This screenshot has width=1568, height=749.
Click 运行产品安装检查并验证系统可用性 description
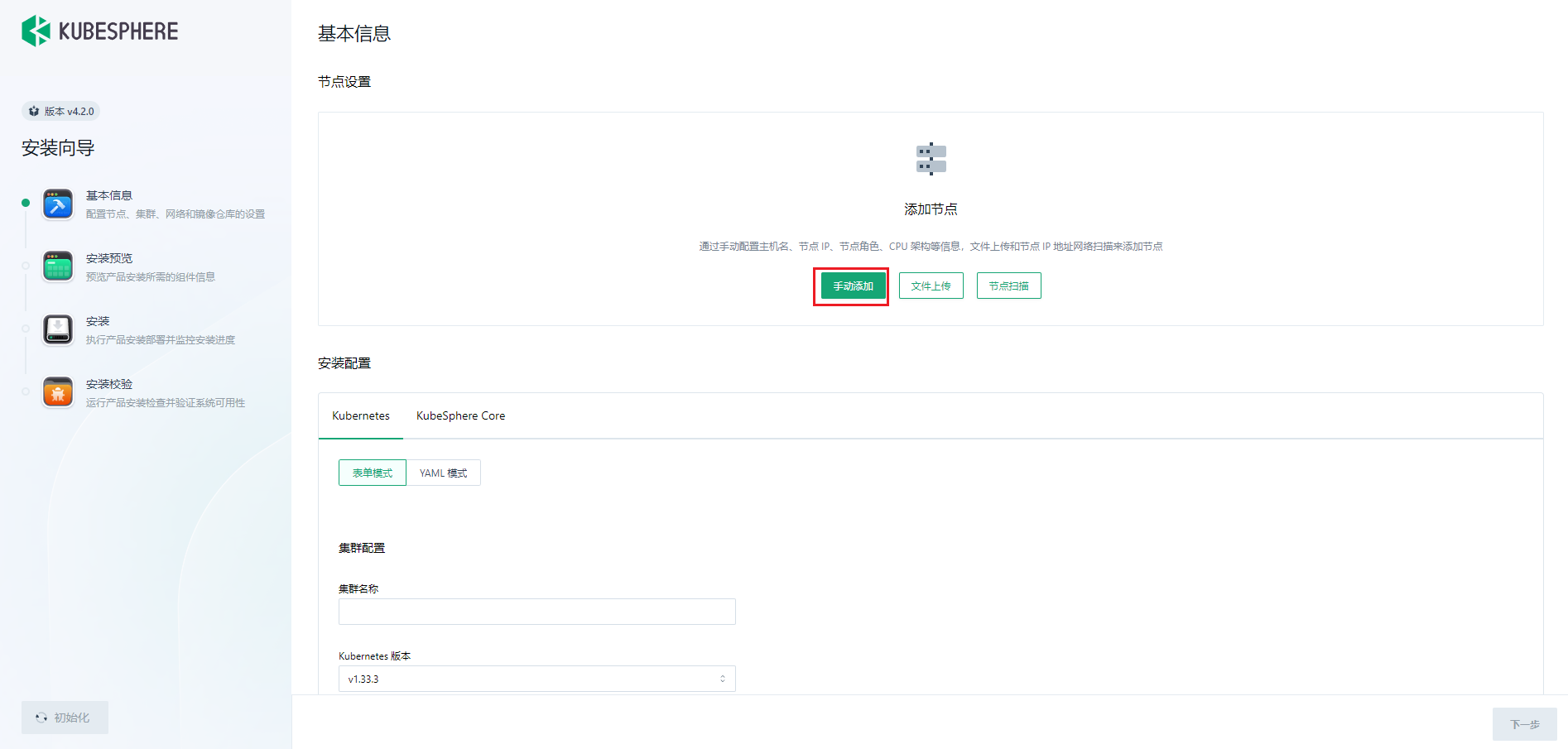click(166, 403)
